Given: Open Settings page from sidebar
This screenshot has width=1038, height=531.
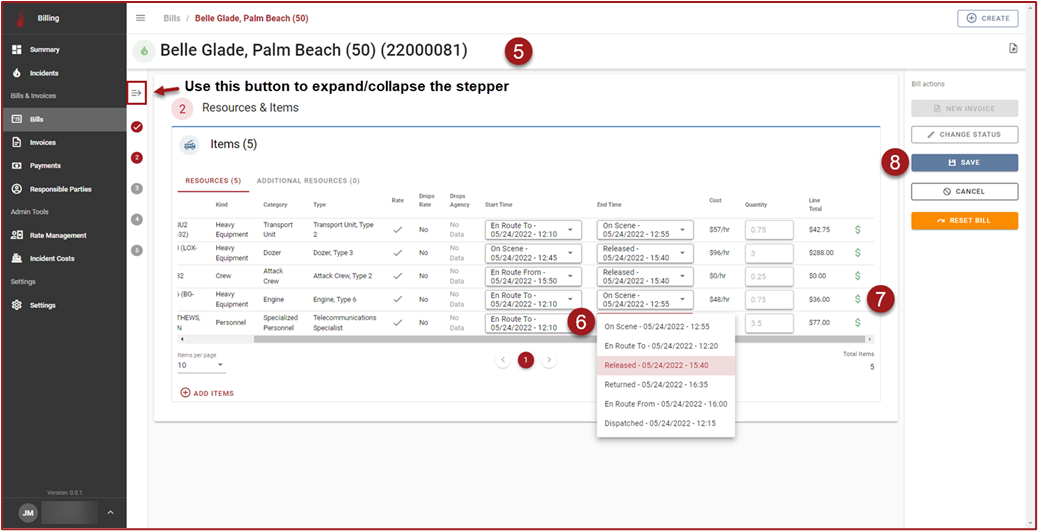Looking at the screenshot, I should [43, 305].
